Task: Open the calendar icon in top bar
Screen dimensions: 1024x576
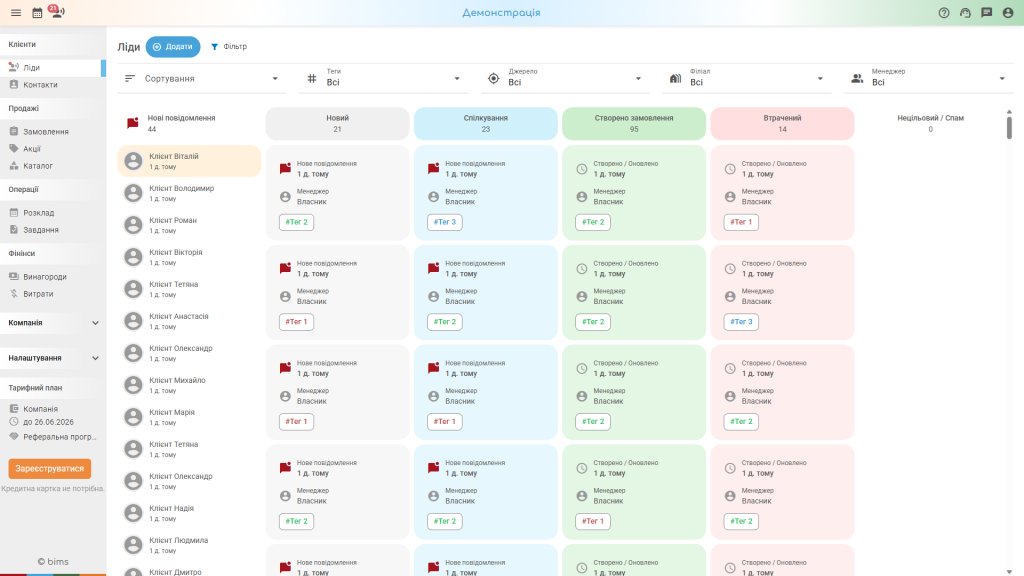Action: (37, 12)
